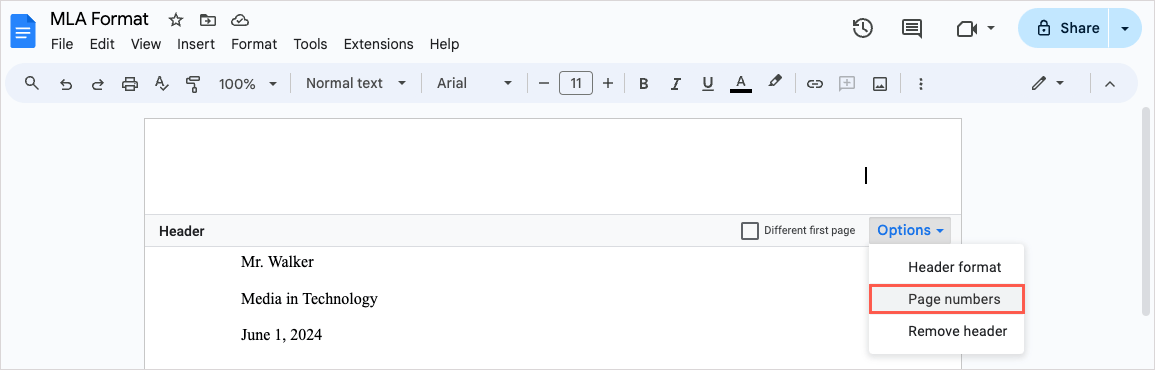Click the insert link icon
1155x370 pixels.
click(814, 83)
